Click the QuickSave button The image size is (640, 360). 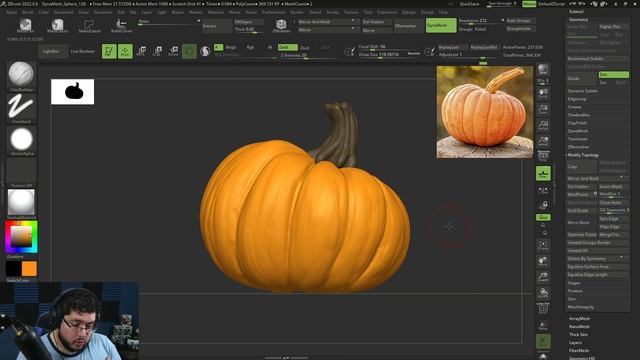(x=469, y=4)
